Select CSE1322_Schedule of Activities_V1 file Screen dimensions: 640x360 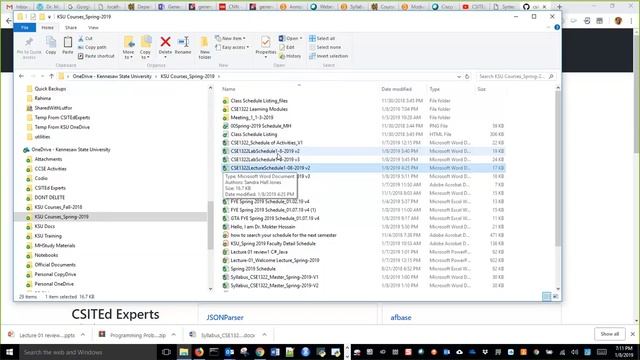pyautogui.click(x=267, y=142)
